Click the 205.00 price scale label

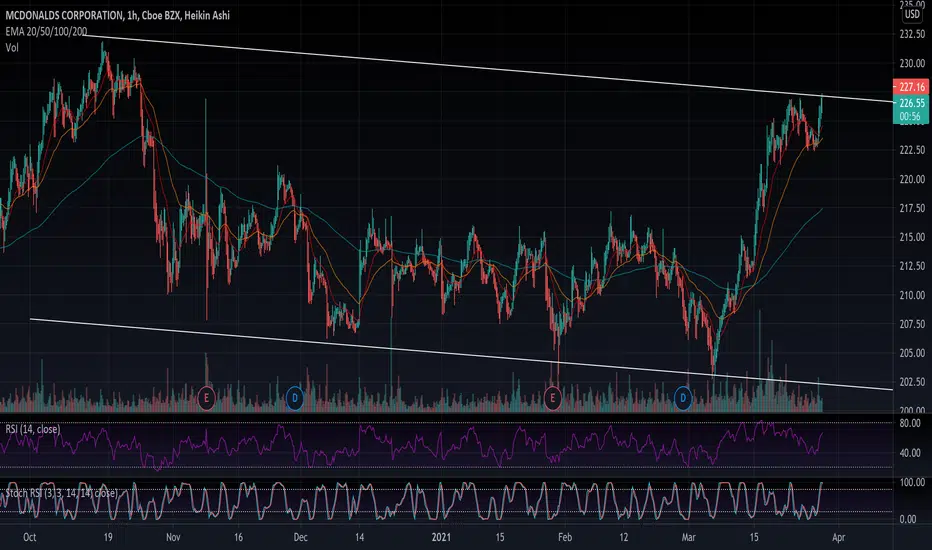(x=912, y=353)
